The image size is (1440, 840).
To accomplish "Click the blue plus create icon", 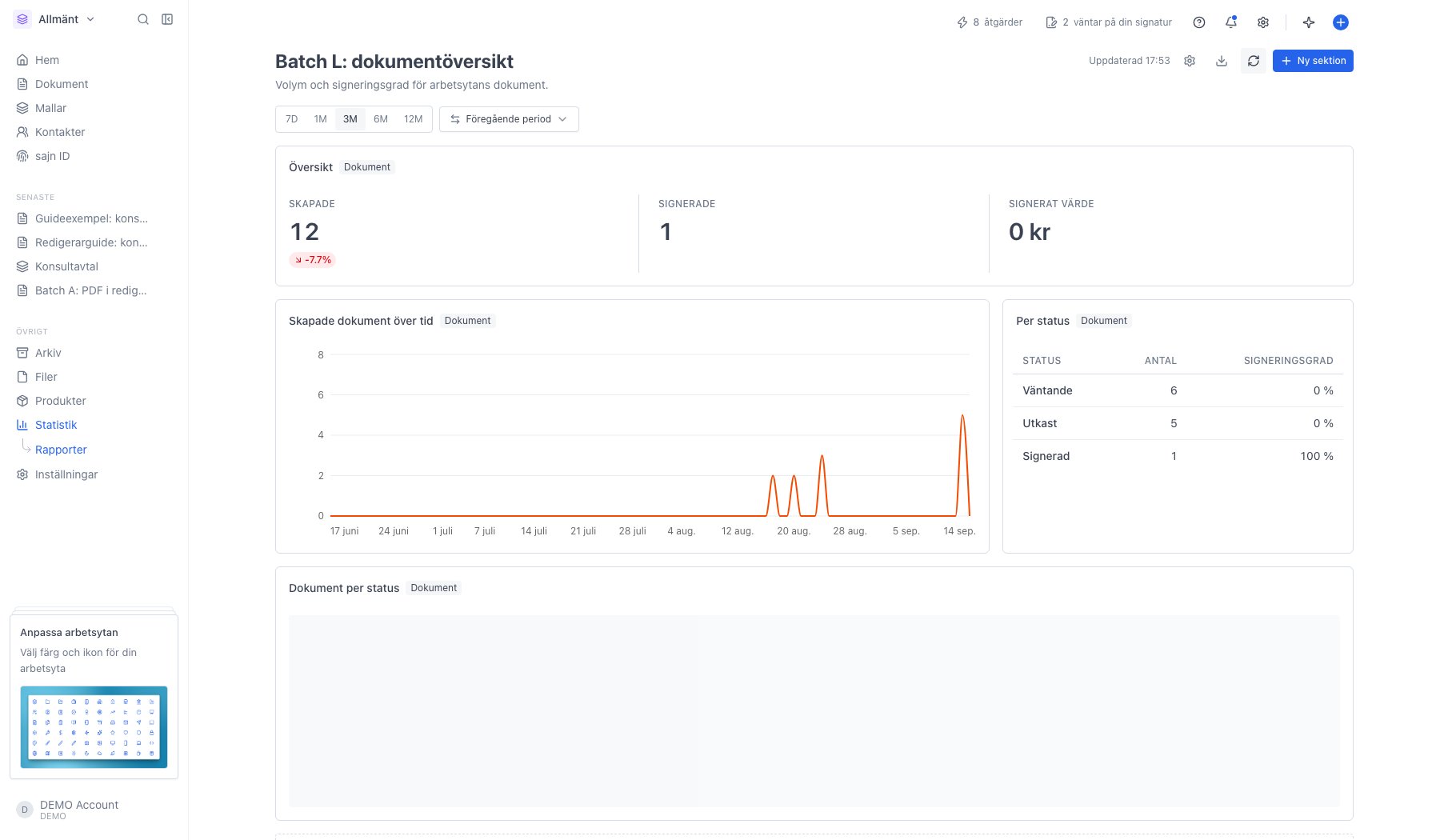I will [1341, 22].
